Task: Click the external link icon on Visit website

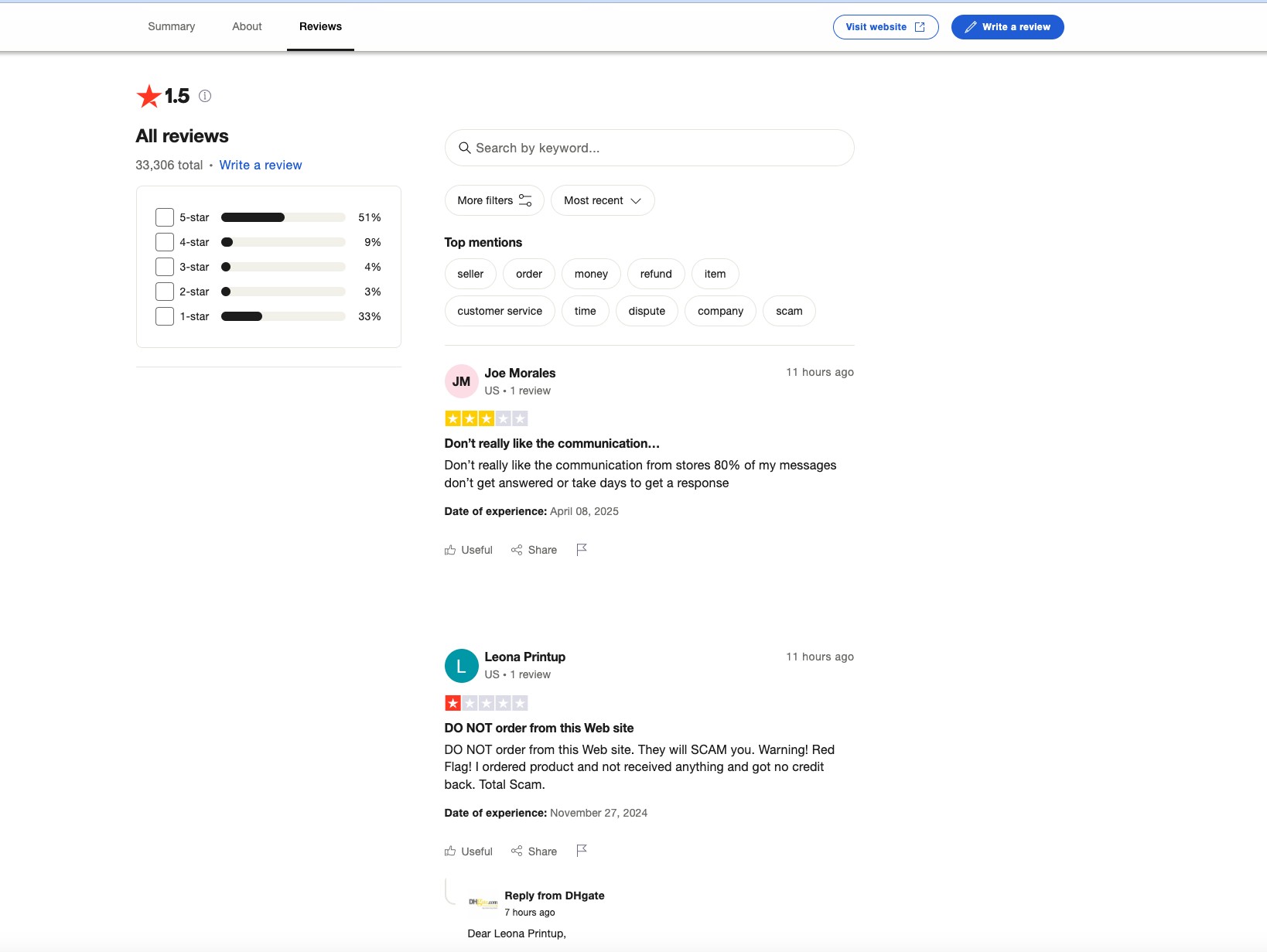Action: click(x=920, y=27)
